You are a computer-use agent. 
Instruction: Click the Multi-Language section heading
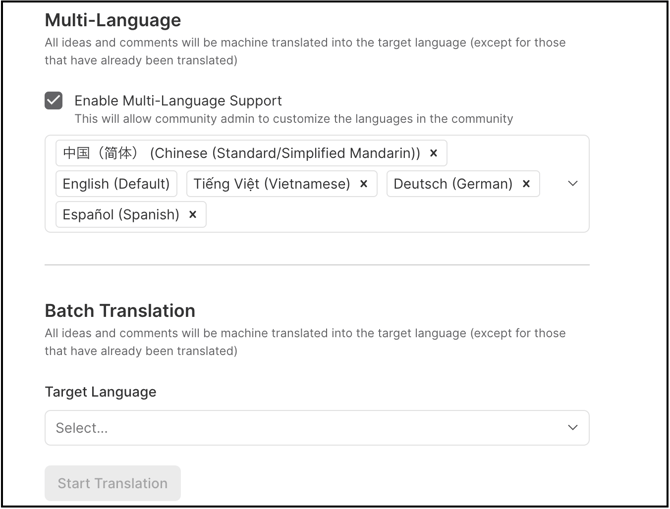pyautogui.click(x=113, y=20)
